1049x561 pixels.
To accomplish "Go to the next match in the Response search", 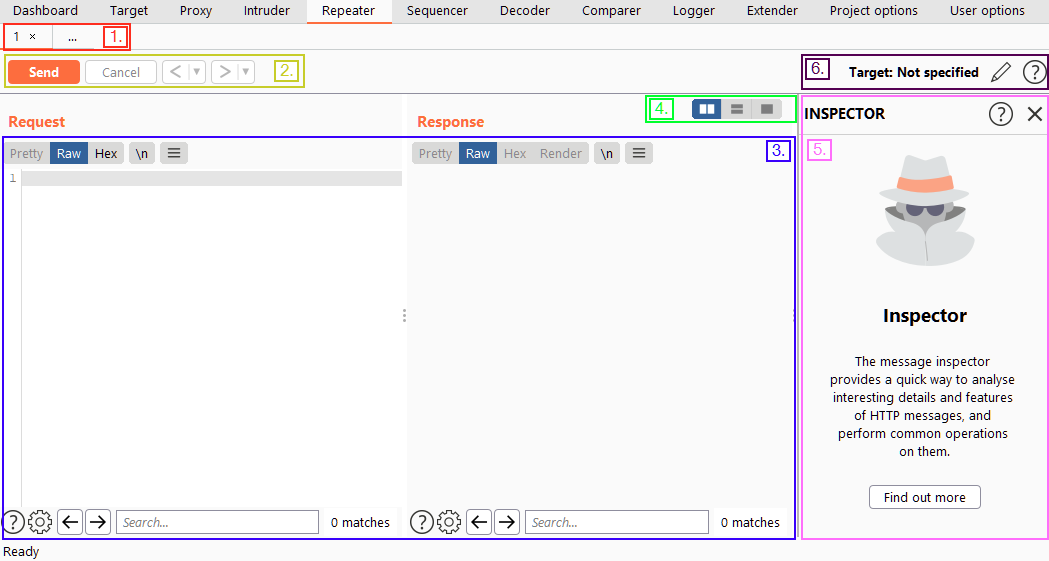I will [507, 522].
